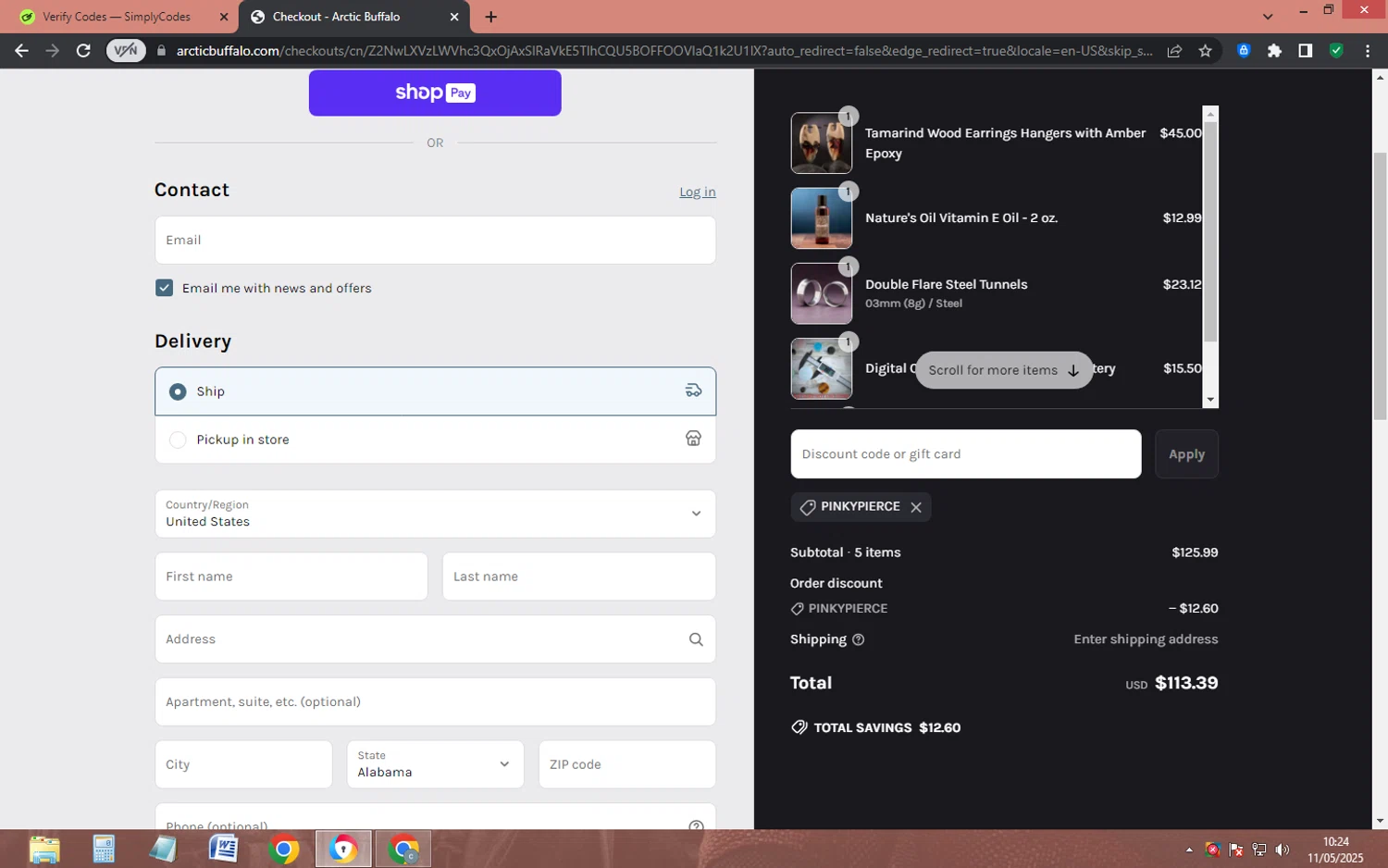The height and width of the screenshot is (868, 1388).
Task: Open Tamarind Wood Earrings product thumbnail
Action: pos(821,143)
